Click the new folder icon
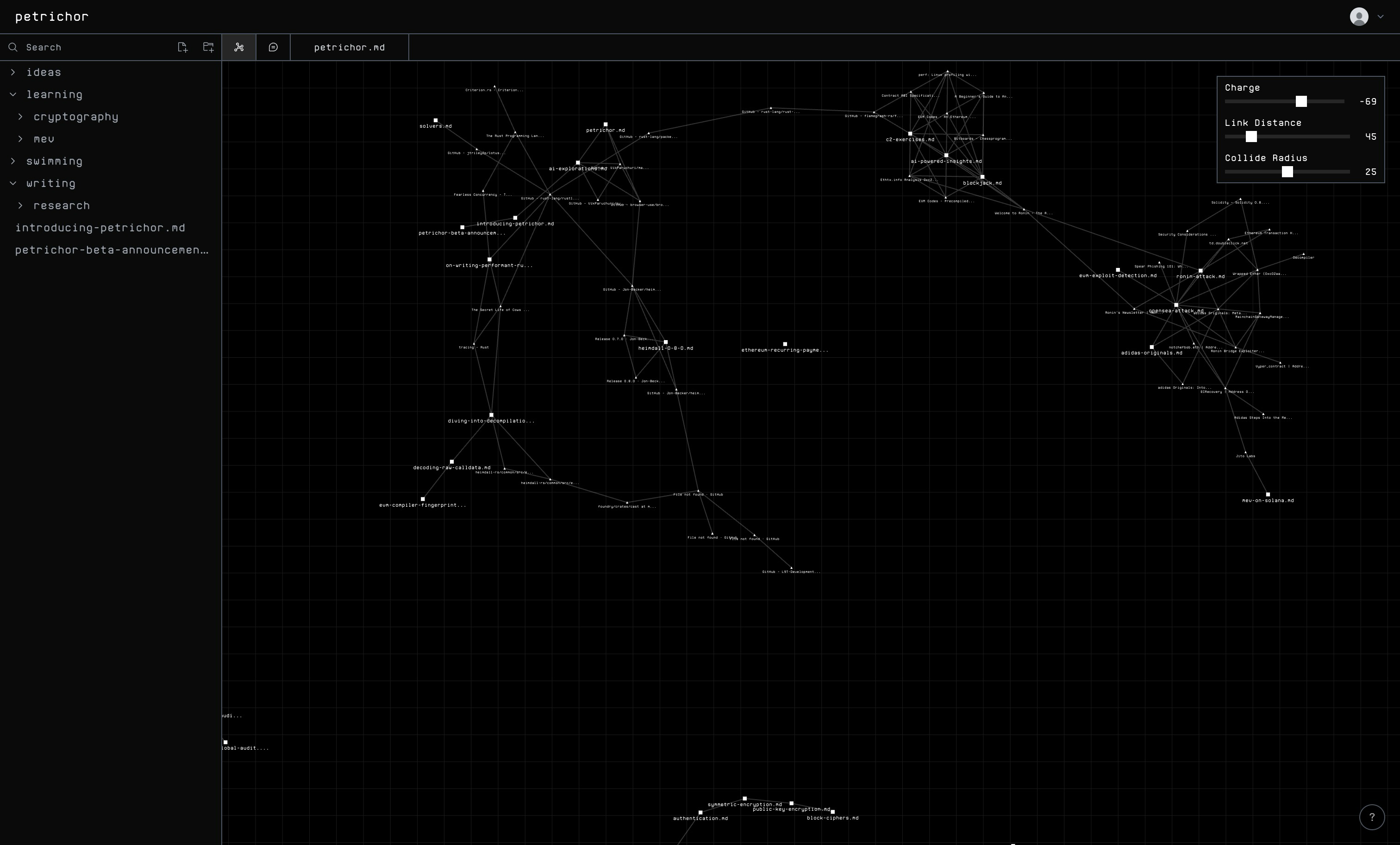Viewport: 1400px width, 845px height. (x=208, y=47)
